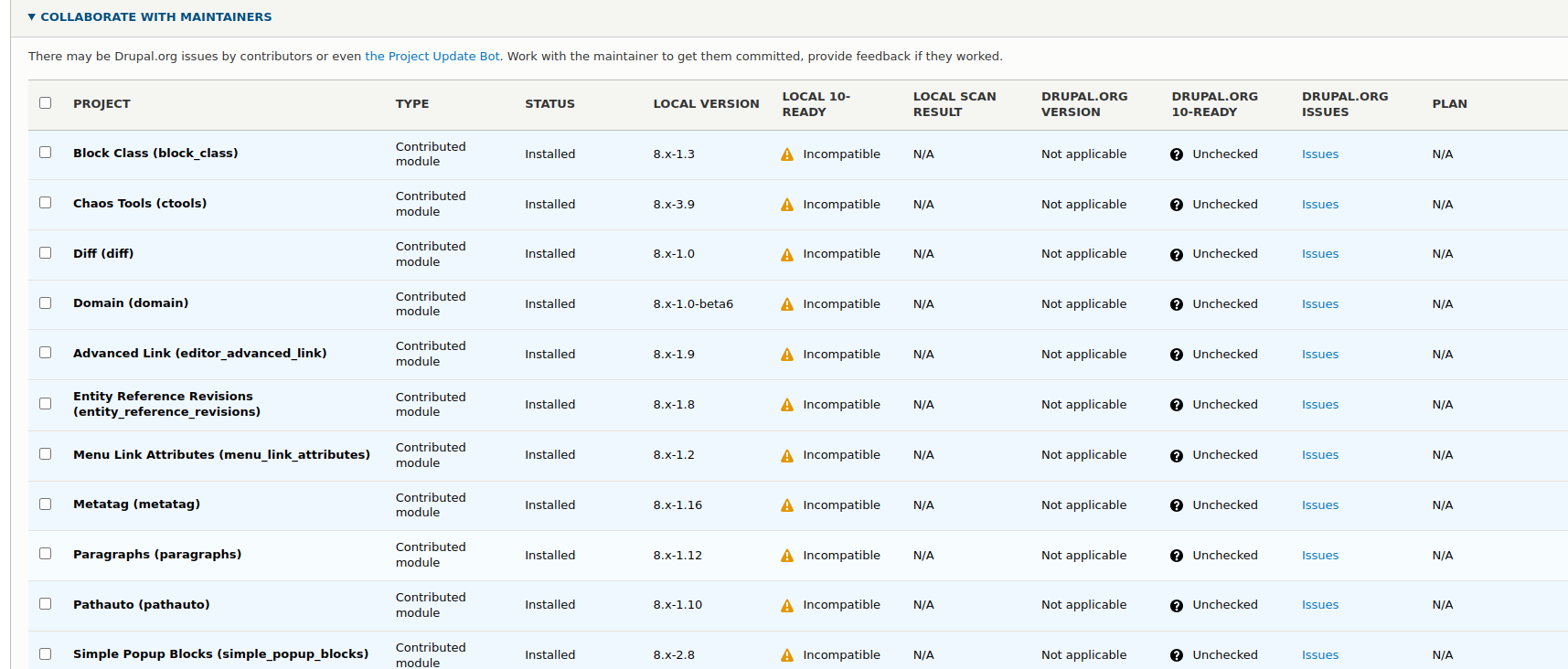Open Issues link for Domain
Viewport: 1568px width, 669px height.
coord(1320,304)
